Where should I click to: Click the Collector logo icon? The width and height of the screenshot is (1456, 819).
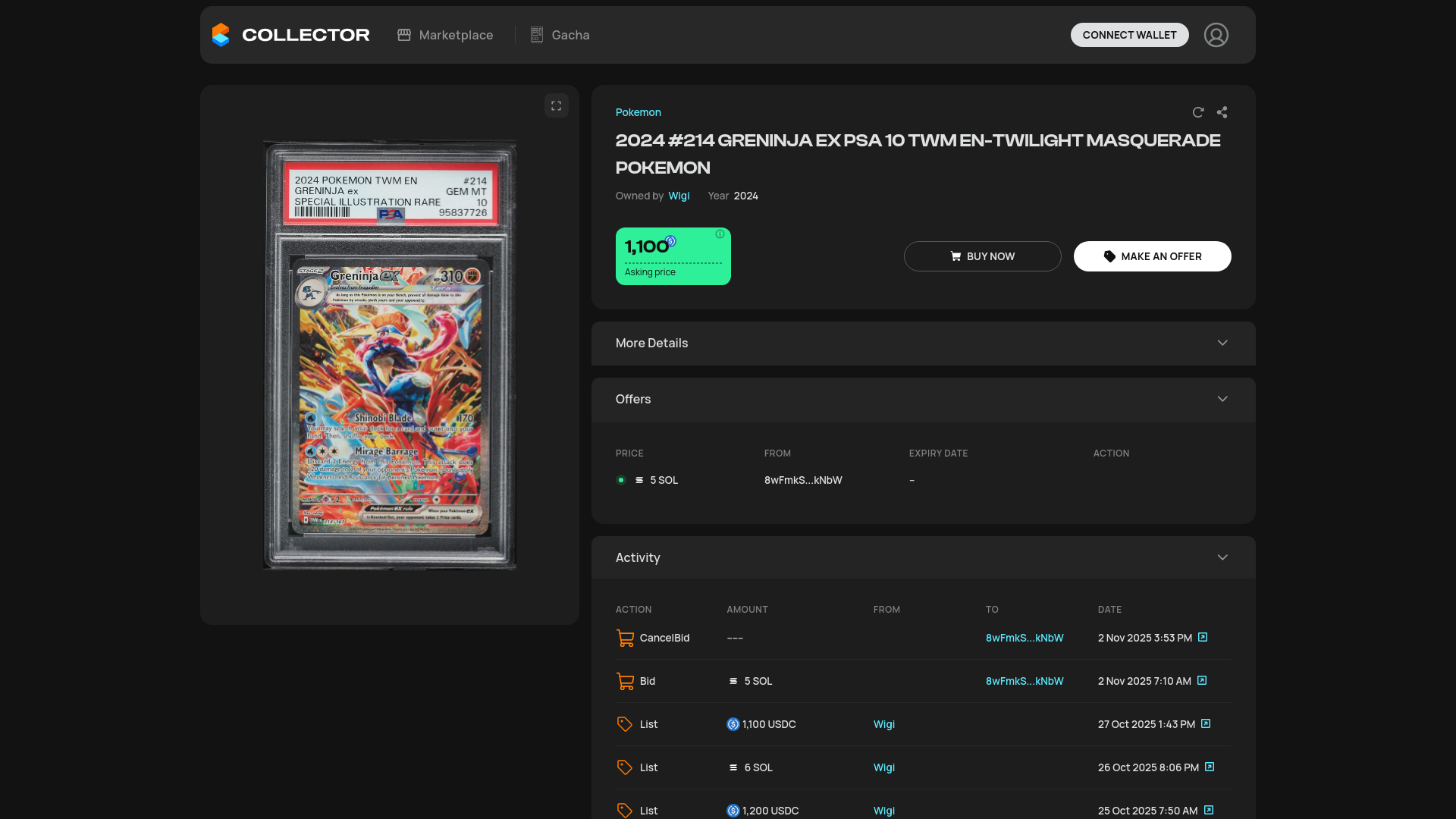click(x=221, y=35)
